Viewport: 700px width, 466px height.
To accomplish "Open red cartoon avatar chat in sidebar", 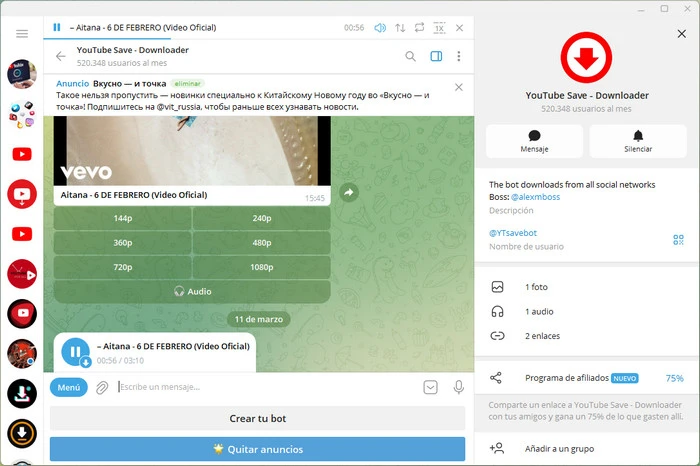I will click(22, 354).
